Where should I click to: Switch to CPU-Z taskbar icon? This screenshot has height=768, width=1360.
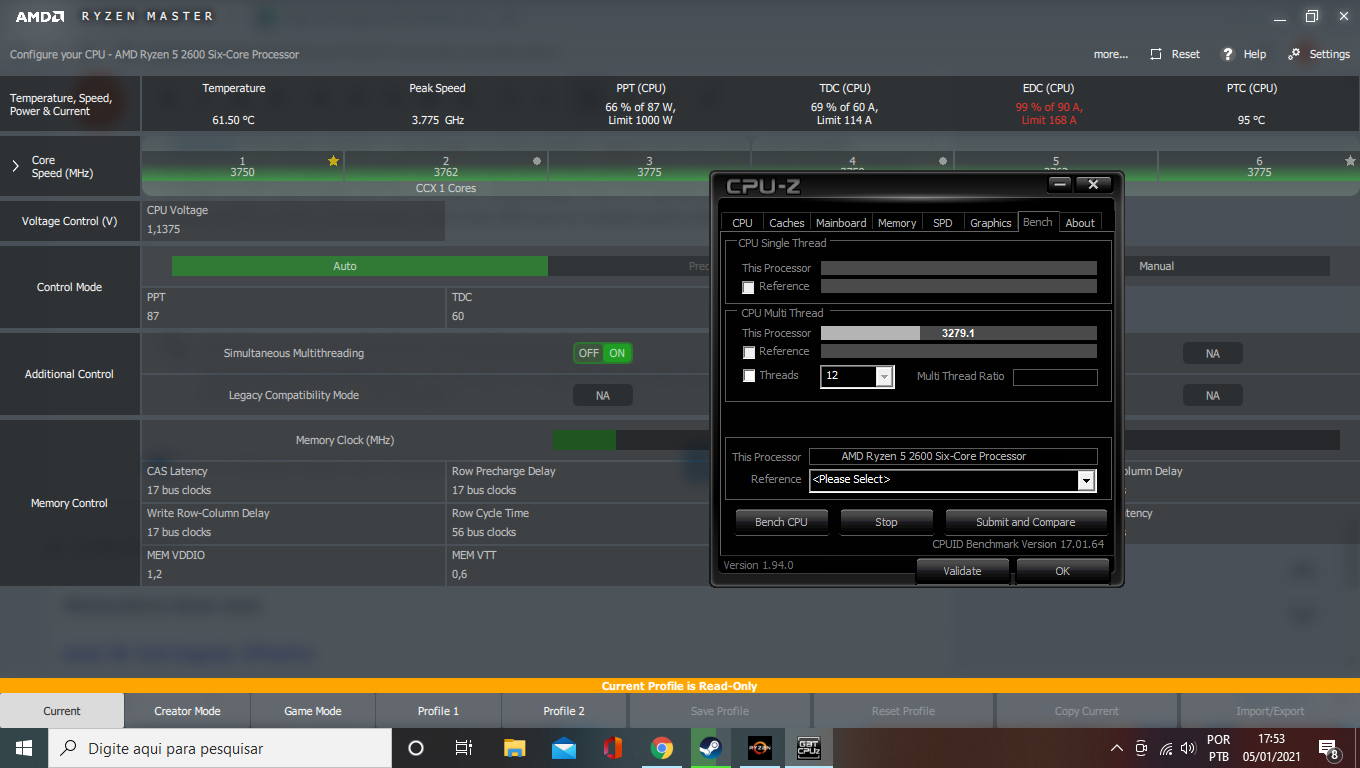[x=808, y=748]
